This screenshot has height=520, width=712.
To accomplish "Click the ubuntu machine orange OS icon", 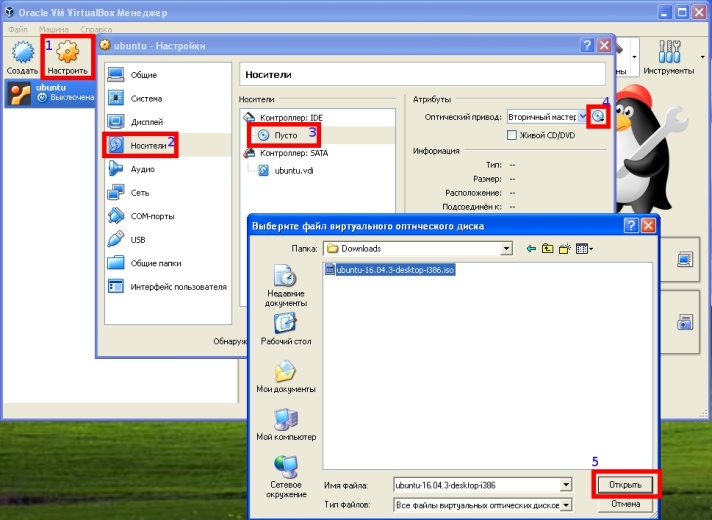I will (20, 94).
